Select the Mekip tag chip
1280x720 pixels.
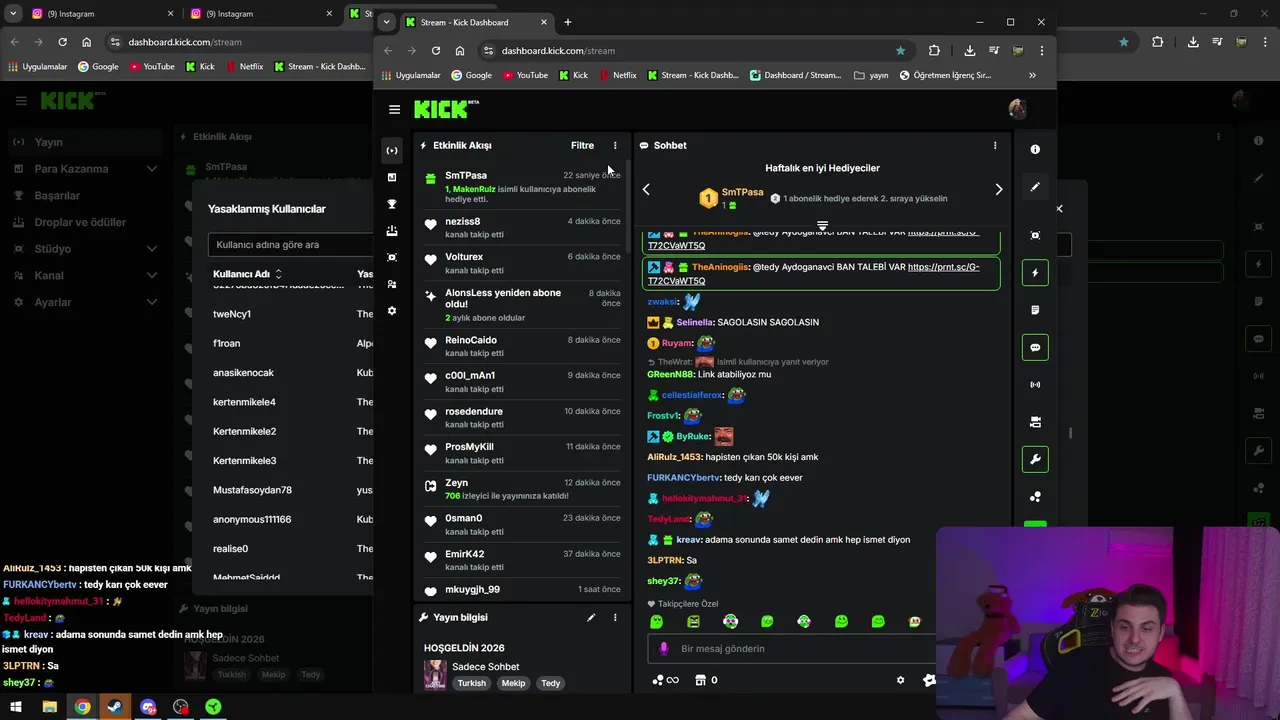pyautogui.click(x=513, y=683)
